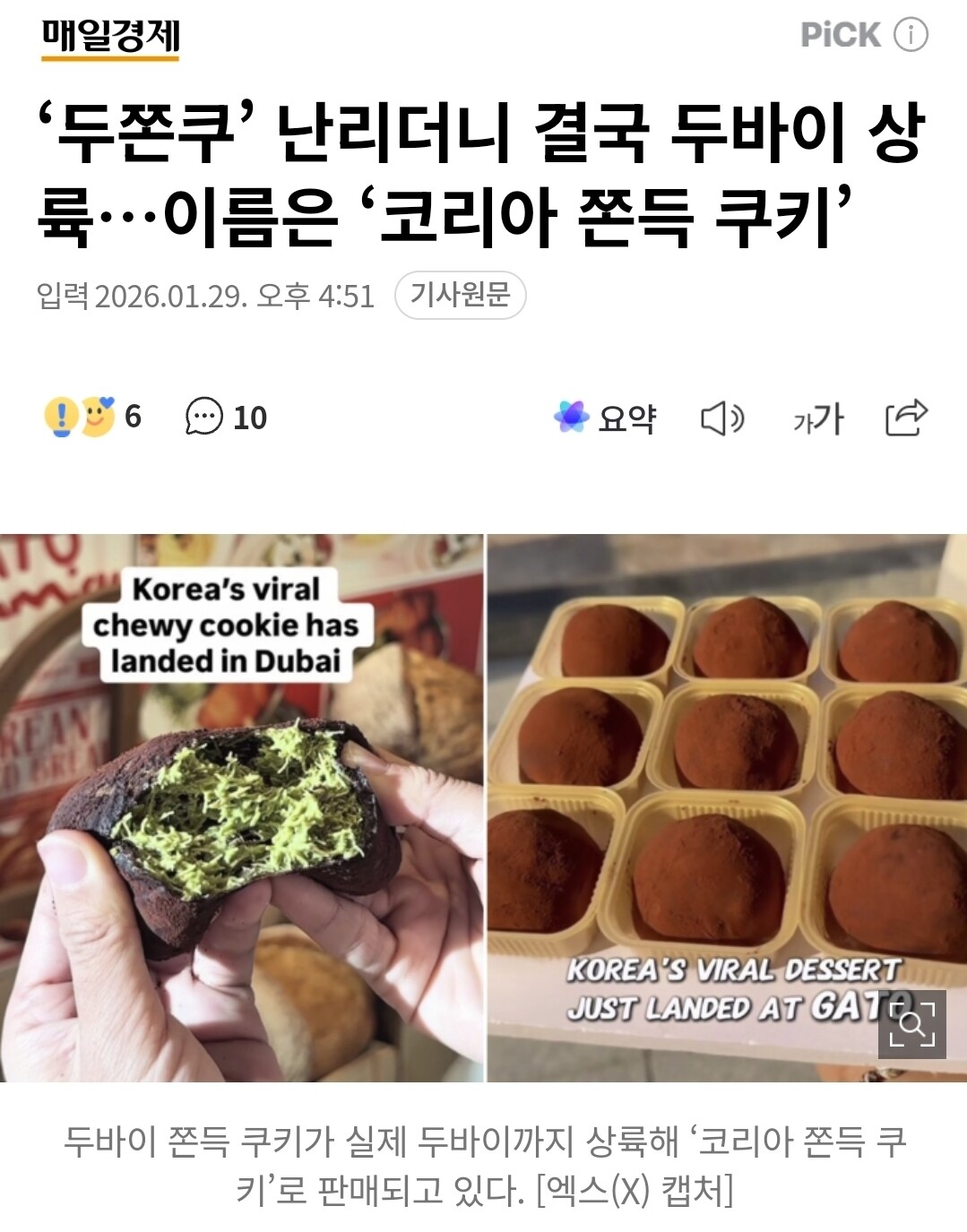This screenshot has height=1232, width=967.
Task: View the 10 comments count
Action: [250, 418]
